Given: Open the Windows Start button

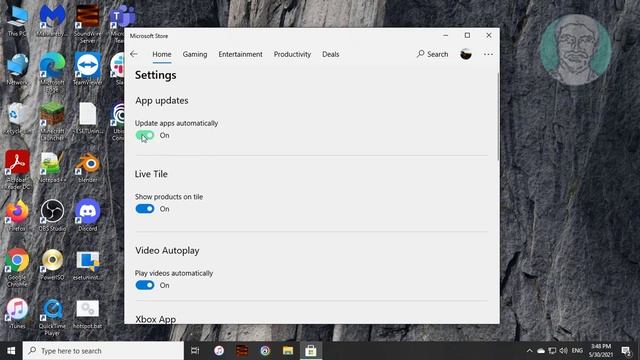Looking at the screenshot, I should 11,351.
